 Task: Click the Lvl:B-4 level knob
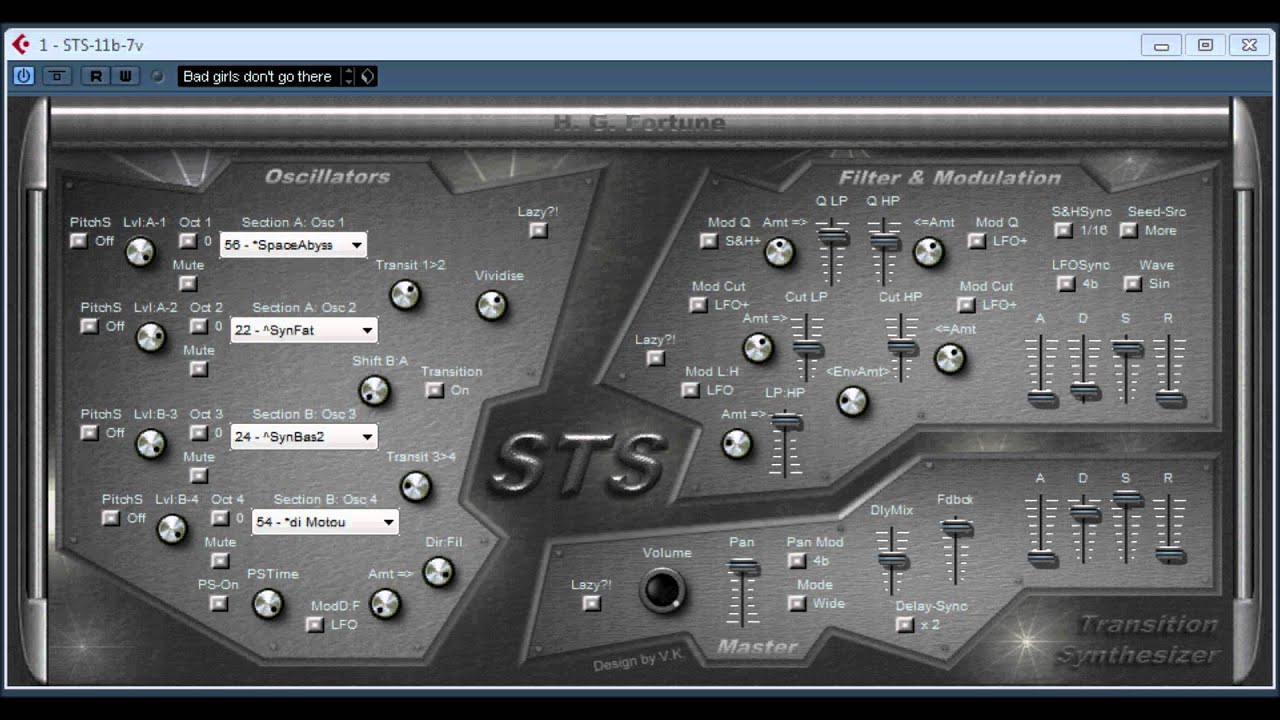coord(172,529)
